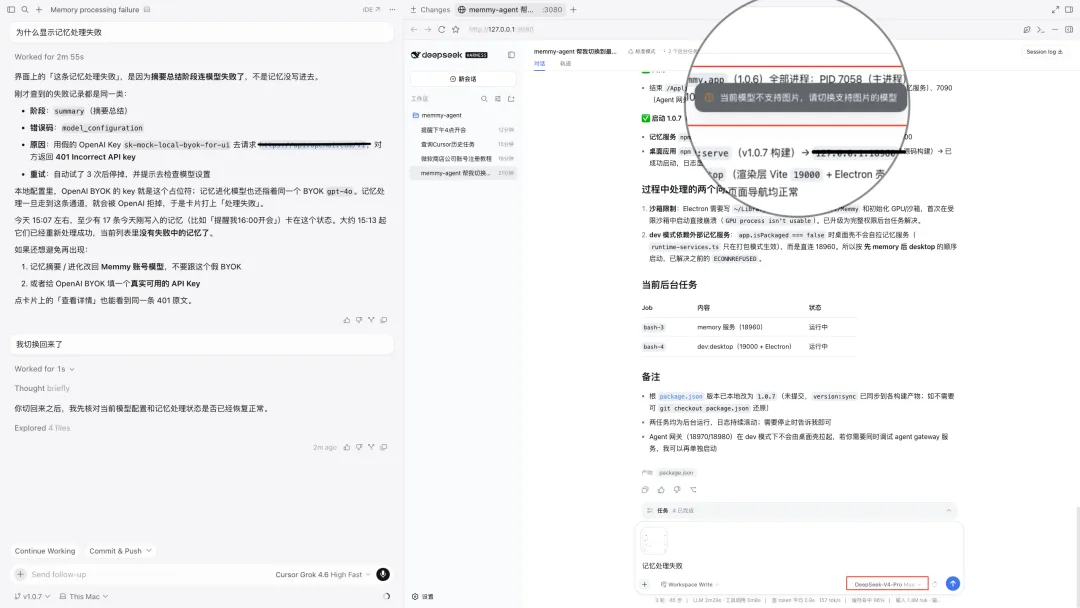Bookmark page with star icon
The width and height of the screenshot is (1080, 608).
[455, 30]
